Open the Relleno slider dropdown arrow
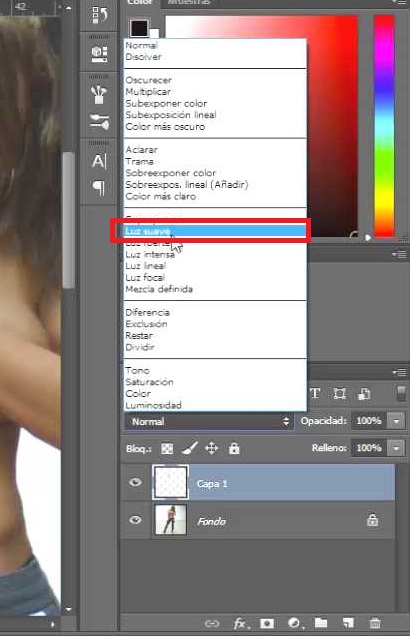Image resolution: width=410 pixels, height=636 pixels. coord(396,448)
